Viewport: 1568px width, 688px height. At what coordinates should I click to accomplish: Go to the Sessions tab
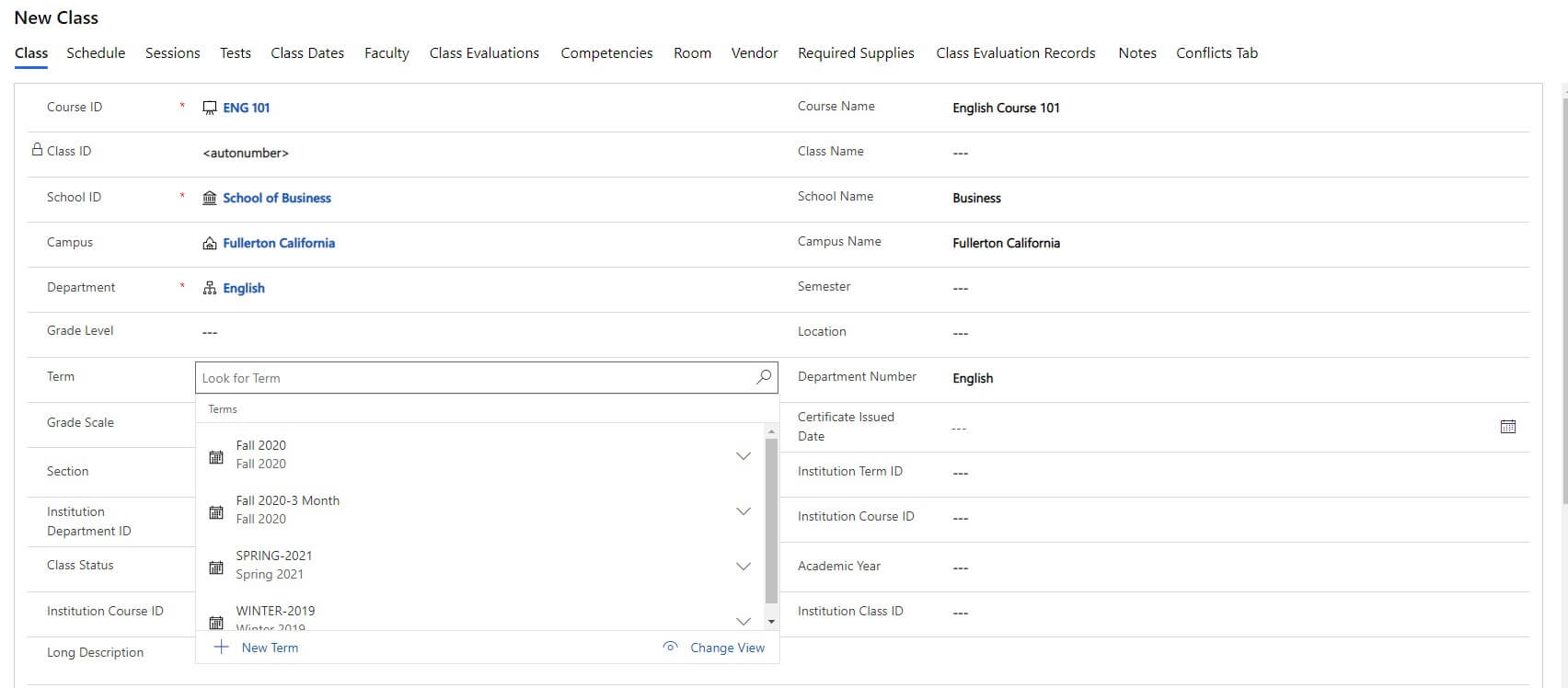tap(172, 52)
